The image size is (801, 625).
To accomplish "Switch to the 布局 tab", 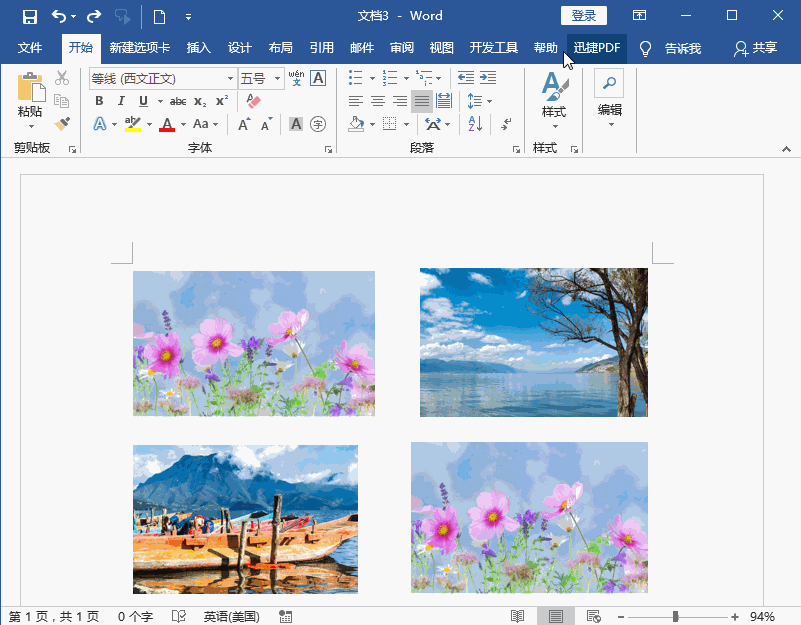I will tap(280, 48).
